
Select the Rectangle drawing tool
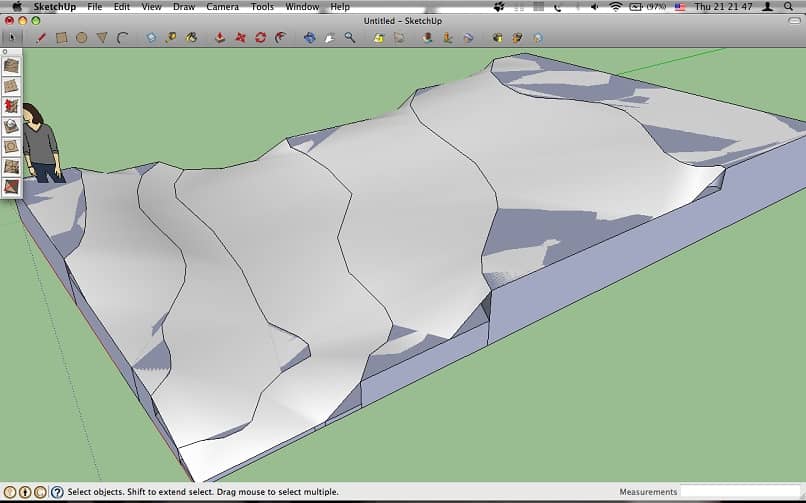tap(61, 38)
